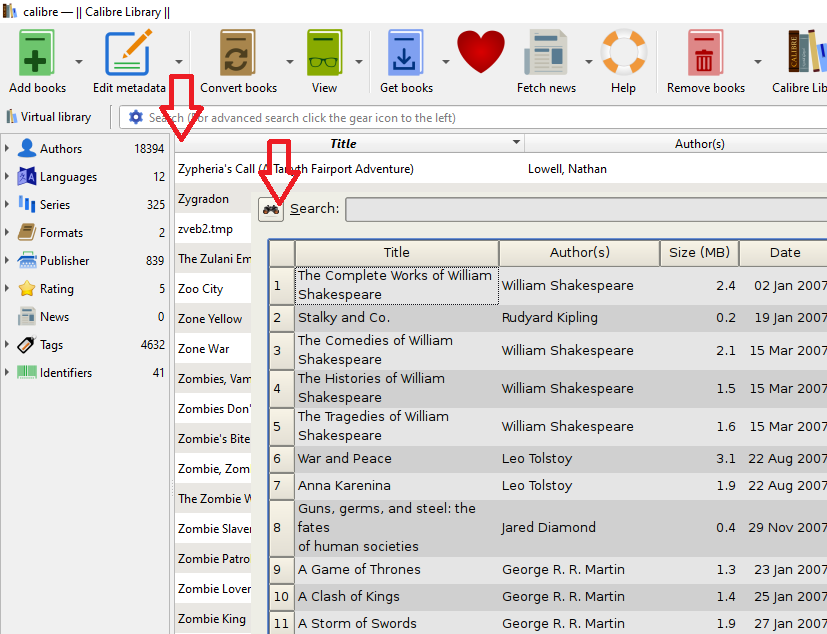Viewport: 827px width, 634px height.
Task: Click the Add books icon
Action: pos(37,54)
